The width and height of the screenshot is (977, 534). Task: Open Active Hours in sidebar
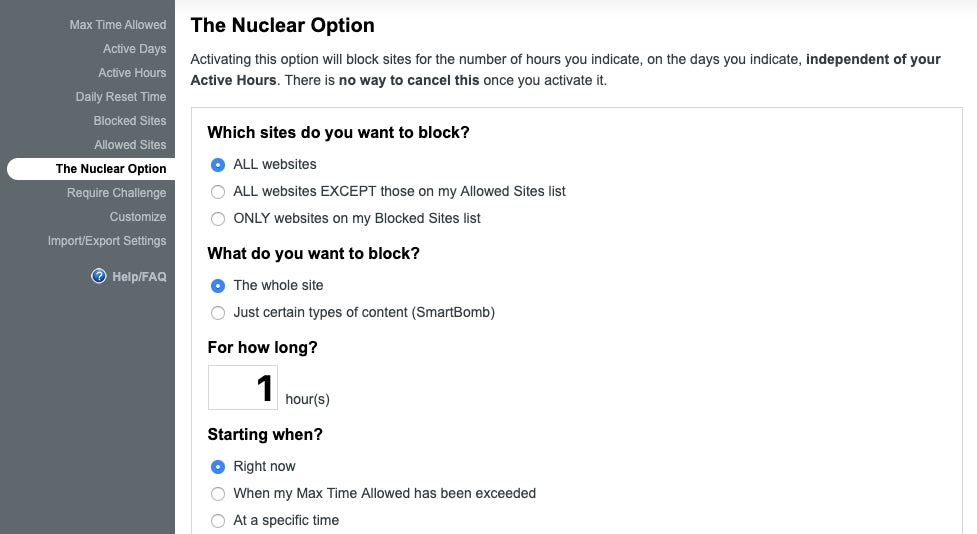pyautogui.click(x=132, y=73)
